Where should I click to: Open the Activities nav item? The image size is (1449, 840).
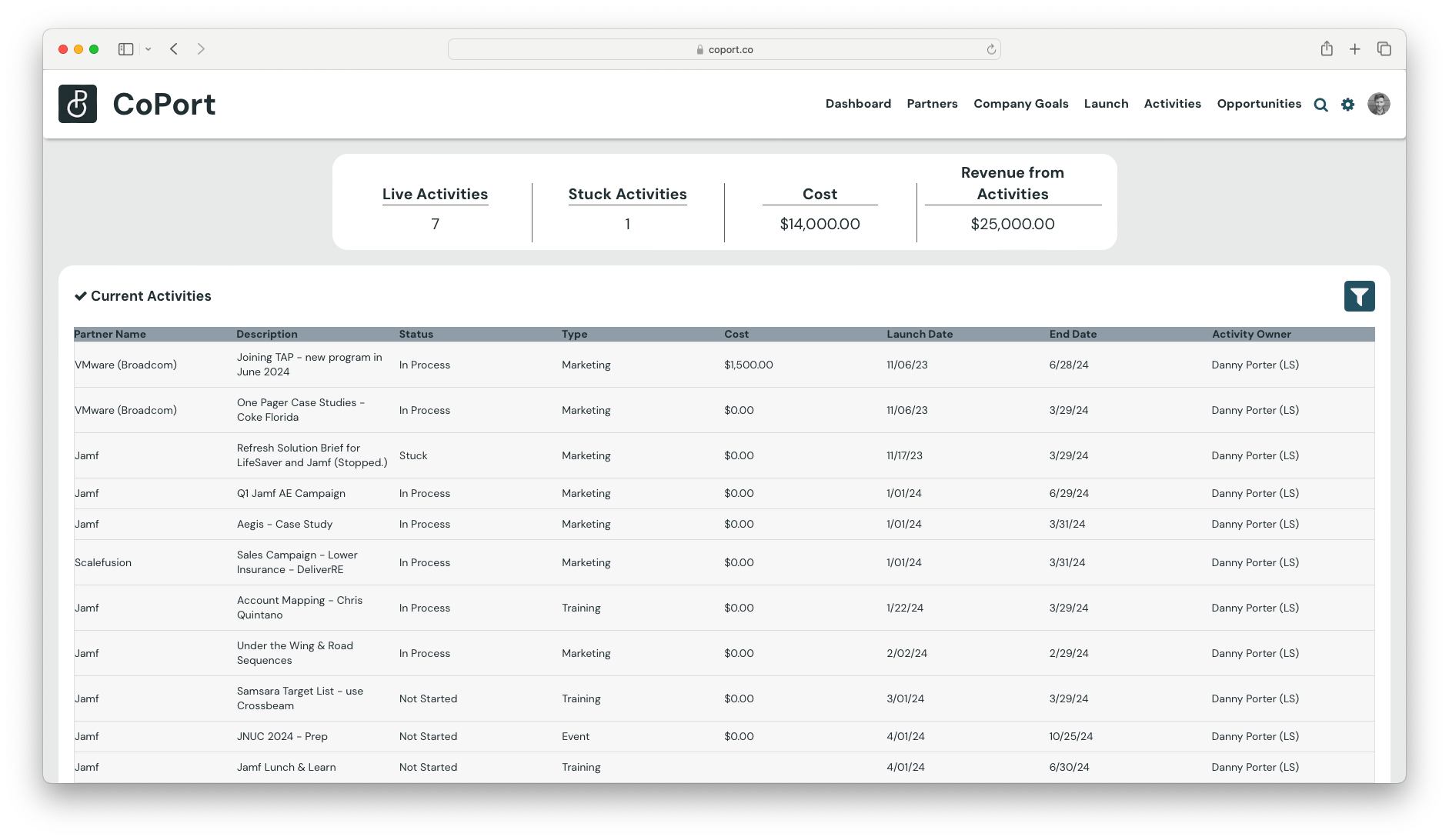coord(1172,104)
